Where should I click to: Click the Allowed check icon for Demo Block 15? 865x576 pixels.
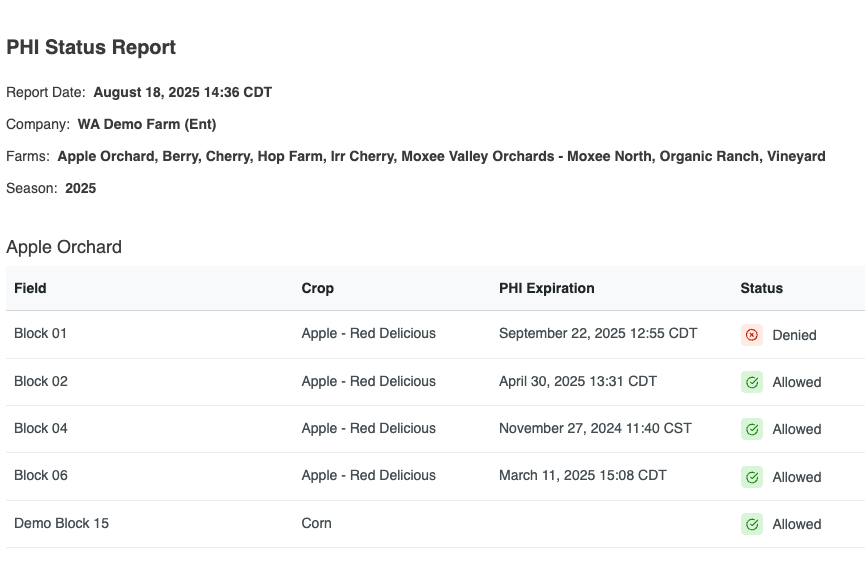pyautogui.click(x=751, y=524)
